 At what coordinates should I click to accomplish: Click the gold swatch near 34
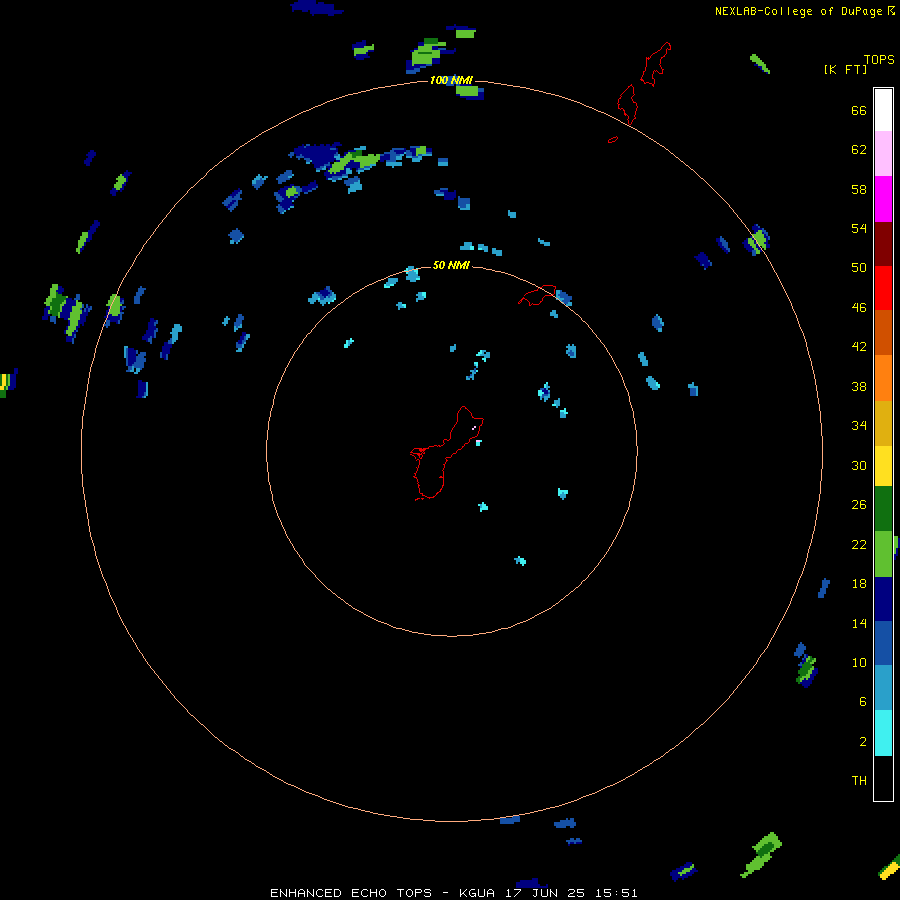[x=883, y=423]
